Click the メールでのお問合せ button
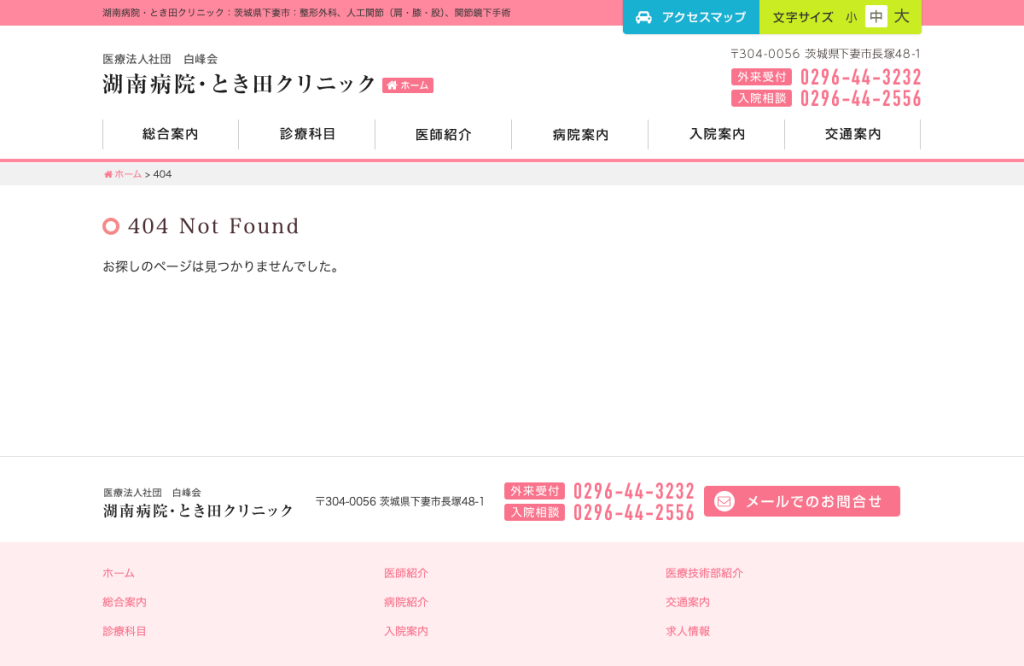This screenshot has width=1024, height=666. pyautogui.click(x=802, y=501)
